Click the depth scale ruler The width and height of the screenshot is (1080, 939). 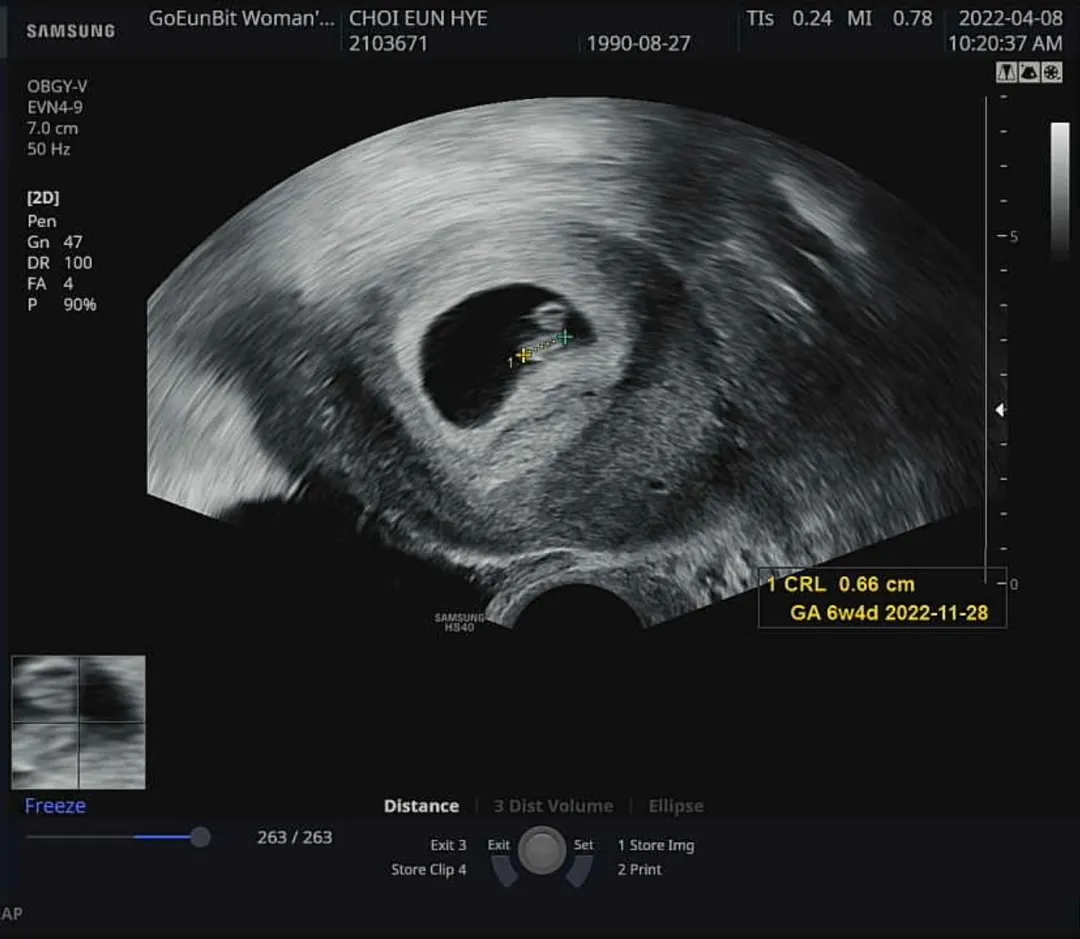pyautogui.click(x=1002, y=340)
